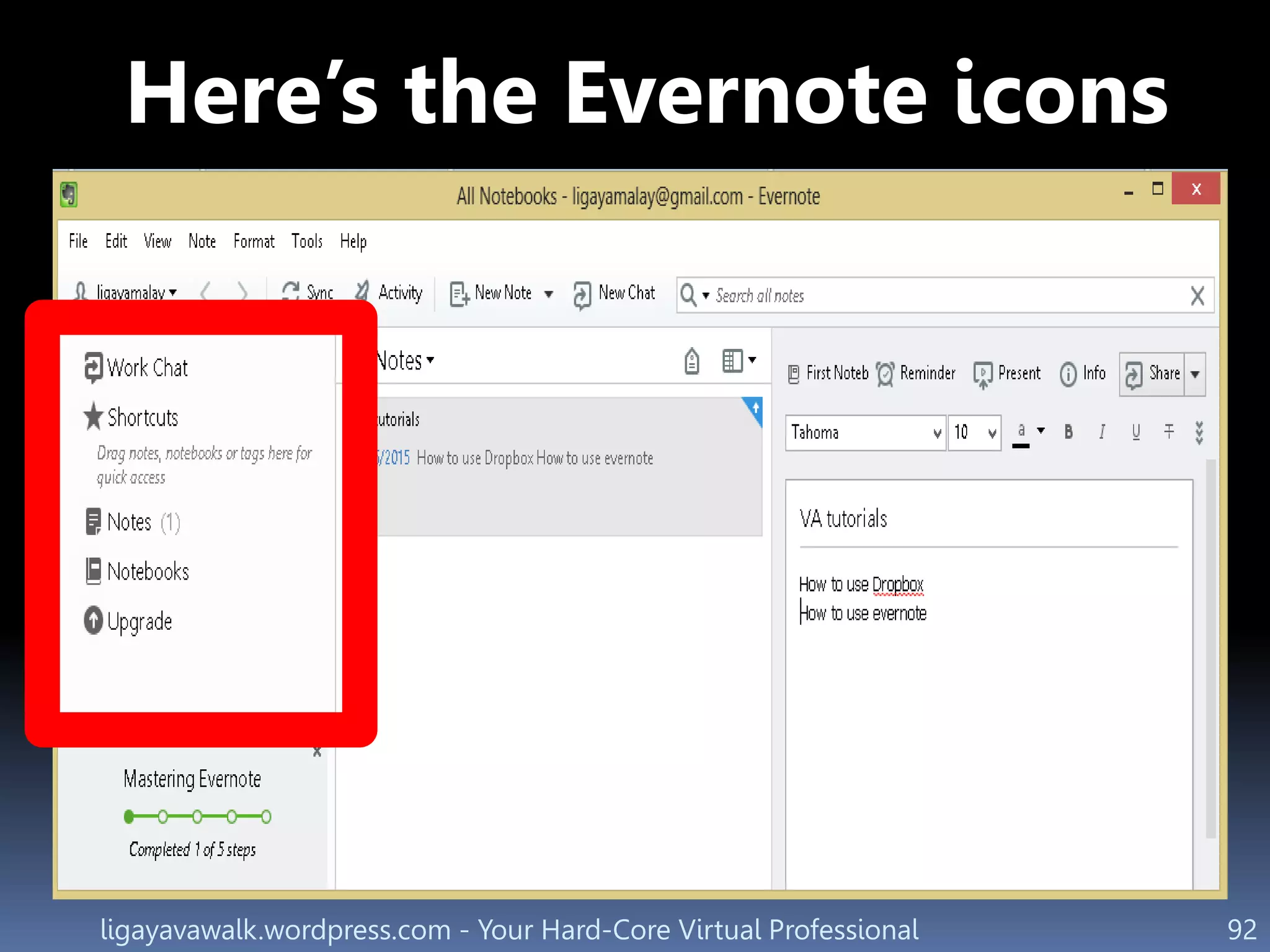The width and height of the screenshot is (1270, 952).
Task: Click Present to present the note
Action: click(1007, 374)
